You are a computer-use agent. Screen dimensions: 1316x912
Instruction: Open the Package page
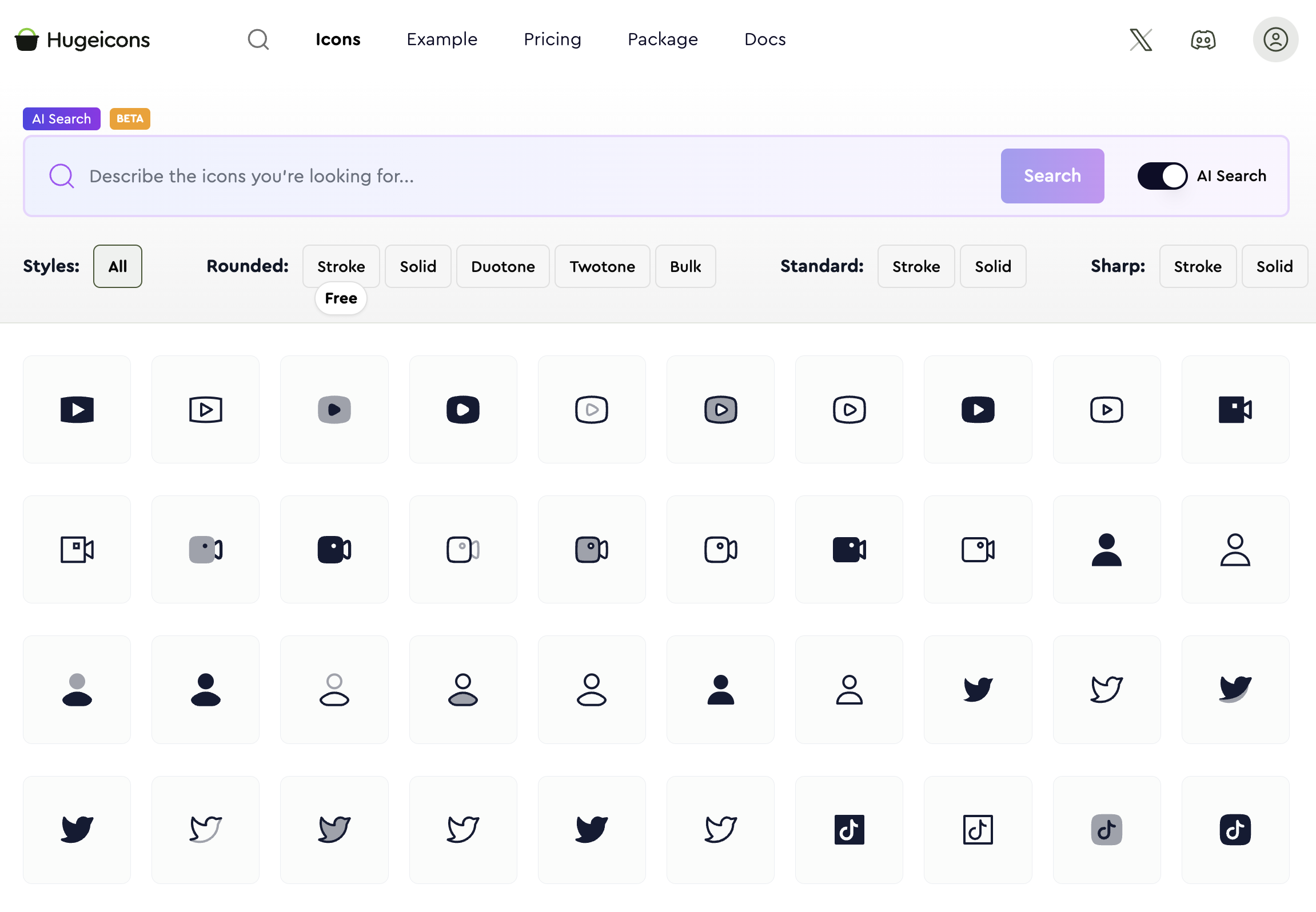[663, 39]
